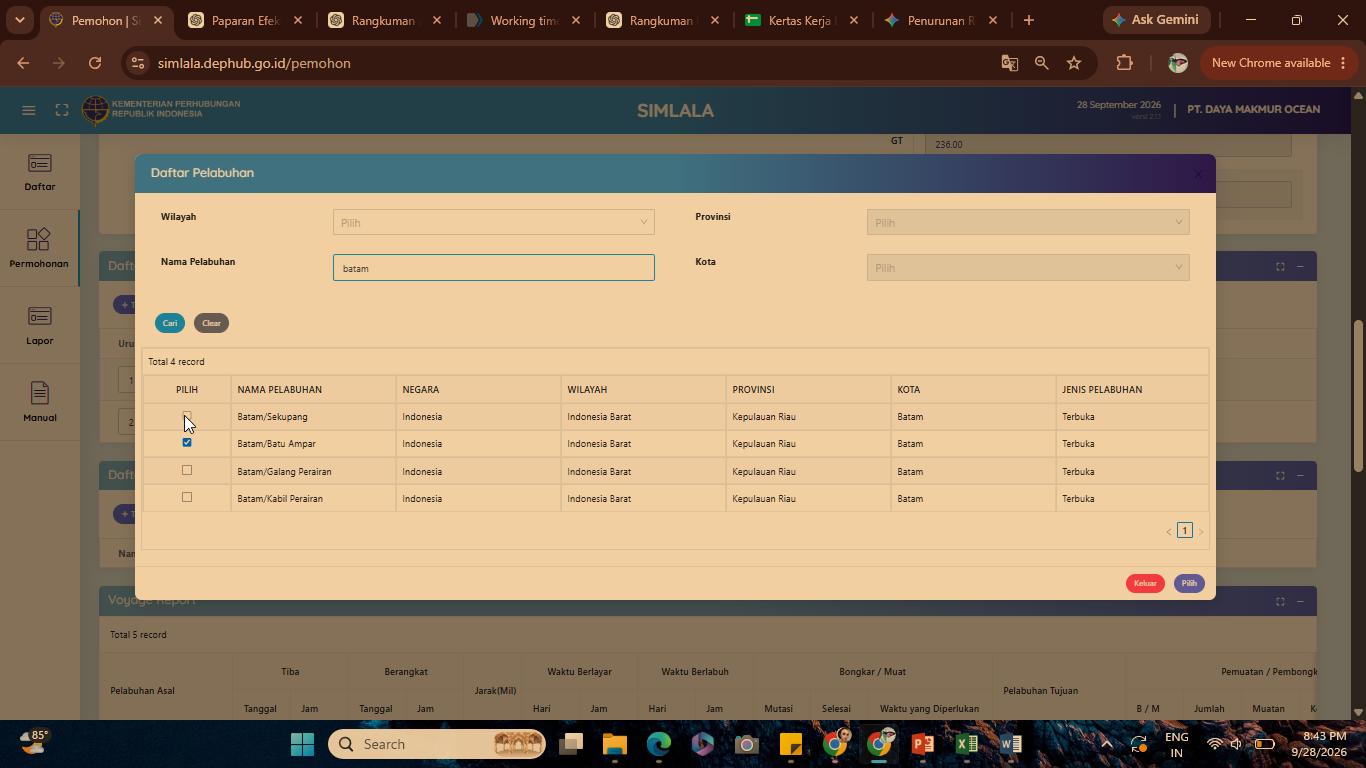Viewport: 1366px width, 768px height.
Task: Check the Batam/Sekupang checkbox
Action: click(187, 416)
